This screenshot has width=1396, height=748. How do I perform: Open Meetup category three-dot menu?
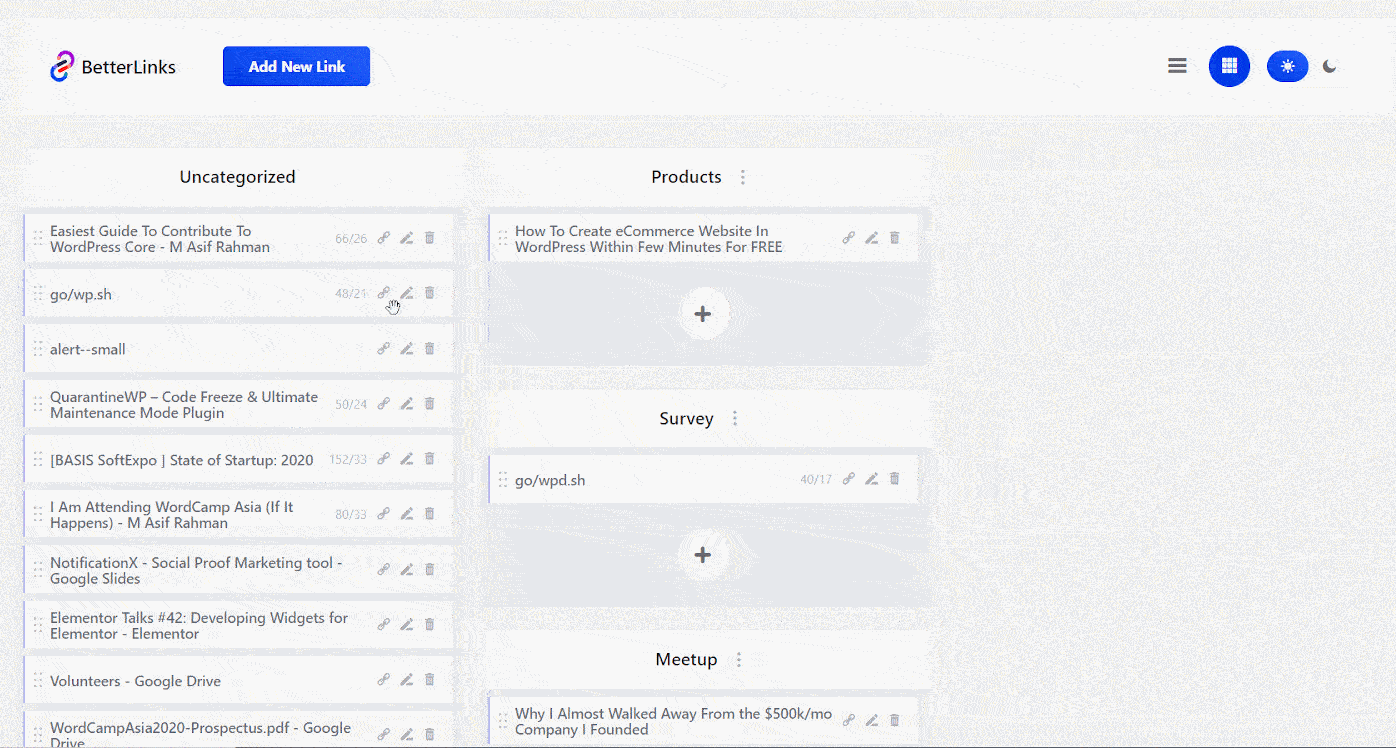pyautogui.click(x=739, y=660)
